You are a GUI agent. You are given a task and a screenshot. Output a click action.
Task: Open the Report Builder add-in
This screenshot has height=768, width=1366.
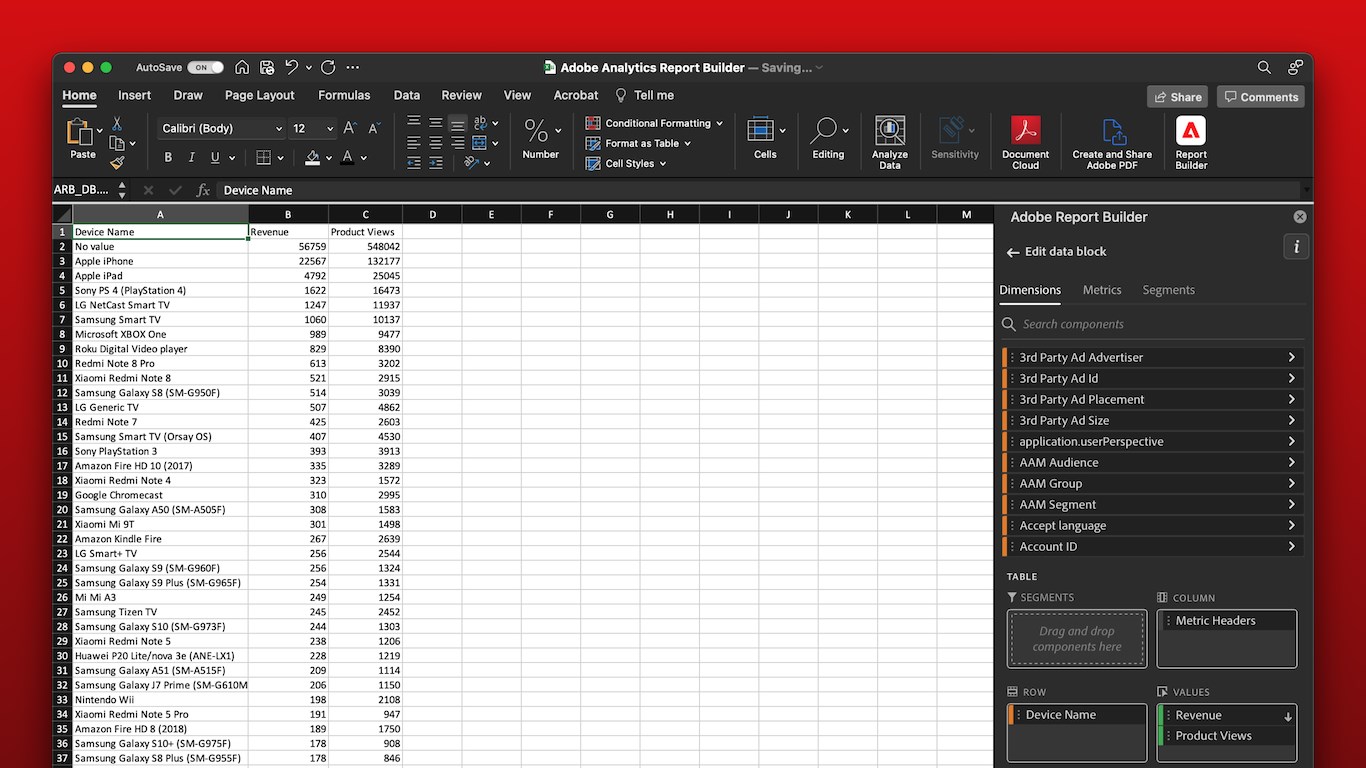[x=1190, y=142]
